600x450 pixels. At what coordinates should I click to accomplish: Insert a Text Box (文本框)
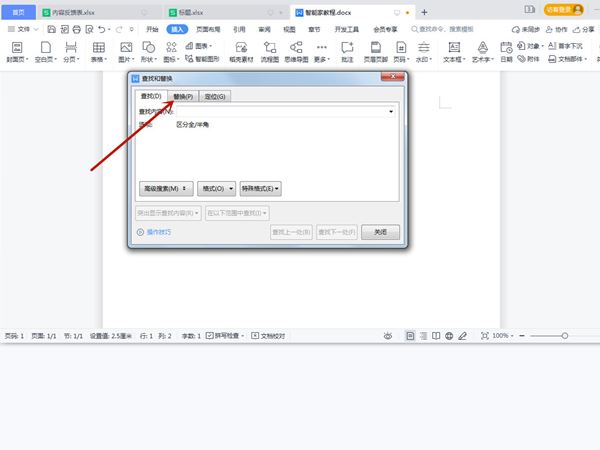(x=454, y=52)
